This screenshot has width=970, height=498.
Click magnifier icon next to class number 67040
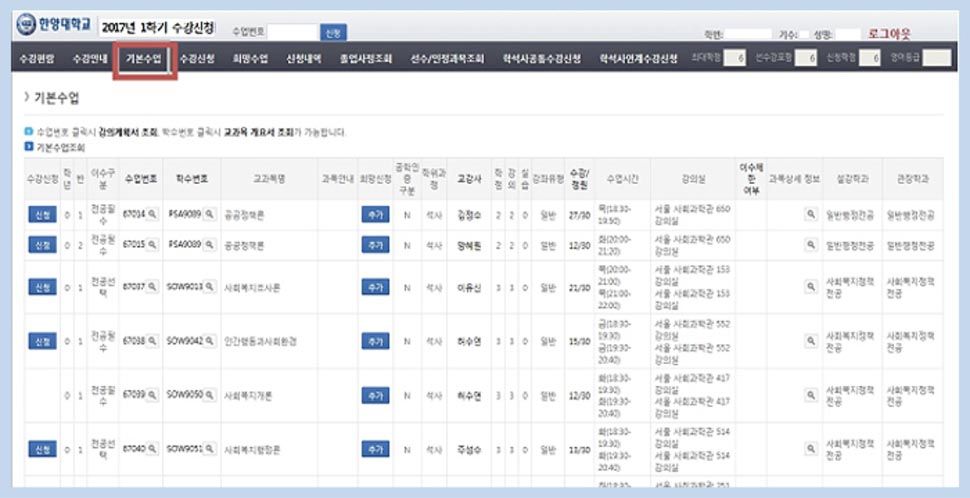pyautogui.click(x=153, y=449)
